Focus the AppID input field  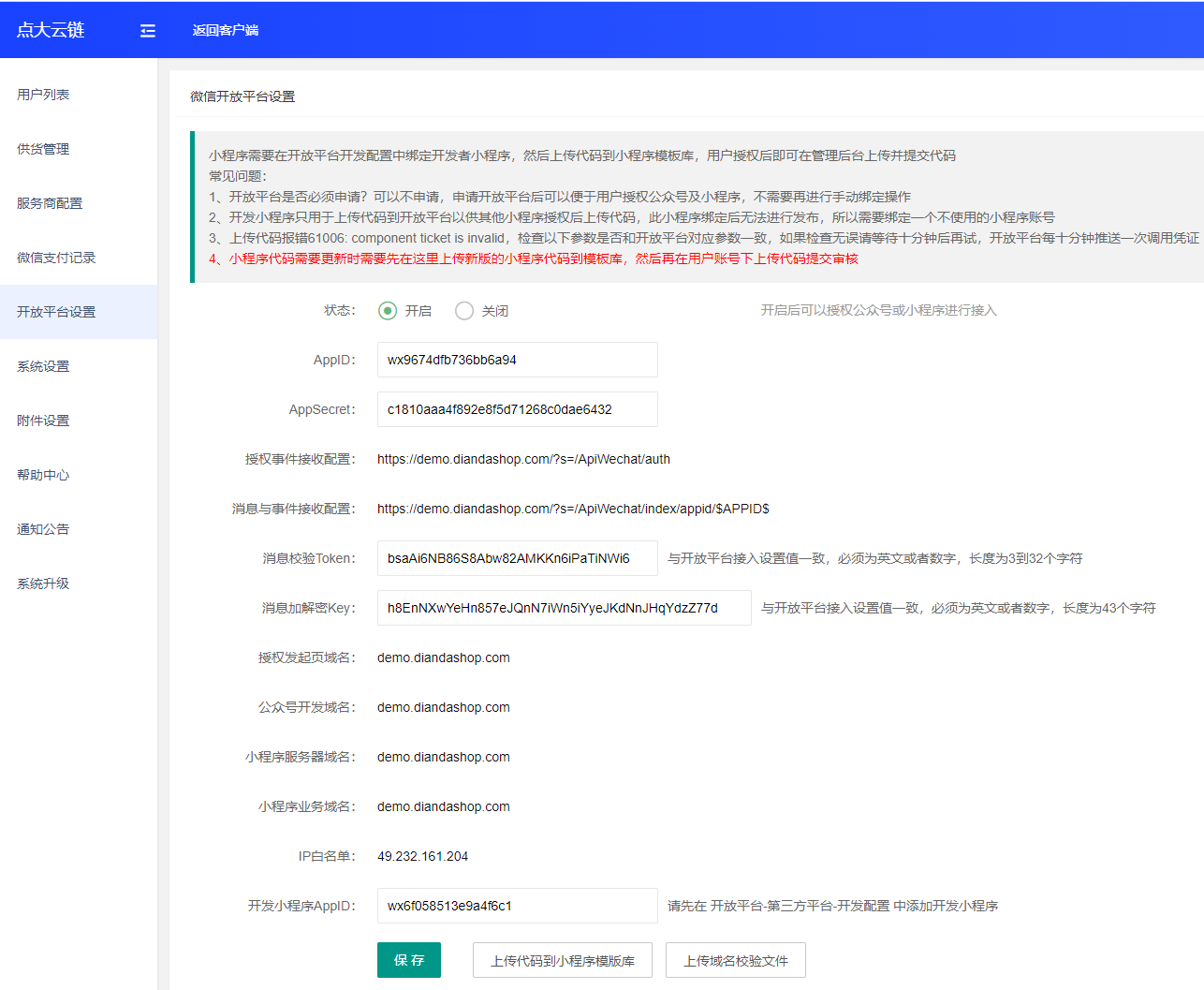click(518, 360)
